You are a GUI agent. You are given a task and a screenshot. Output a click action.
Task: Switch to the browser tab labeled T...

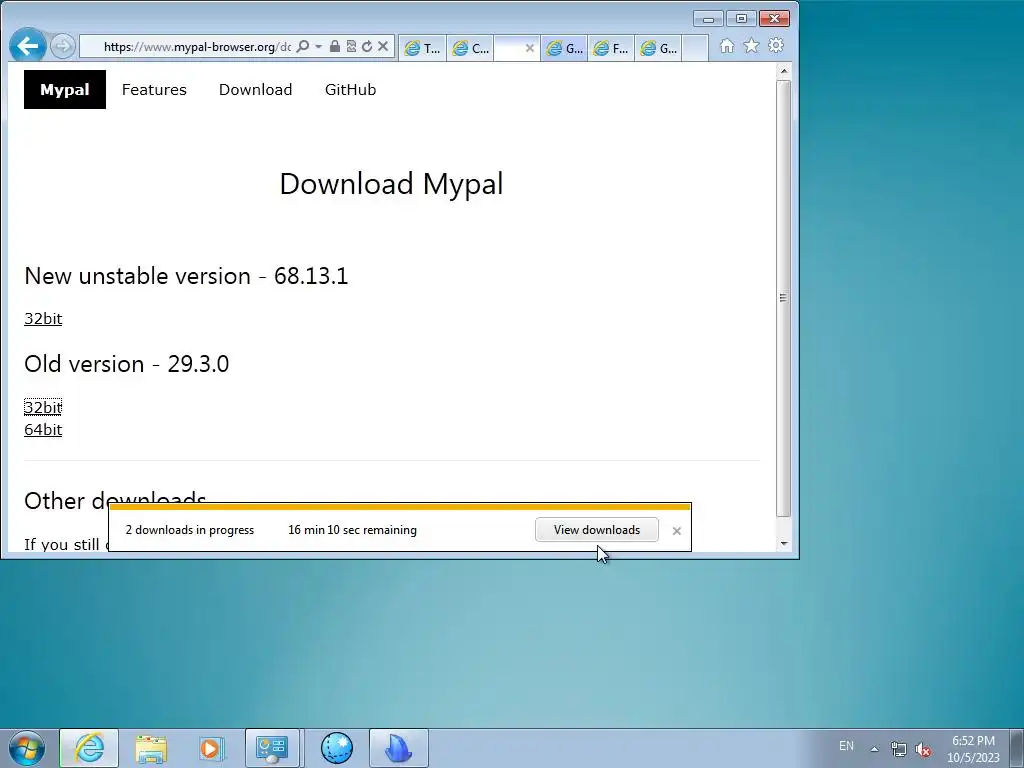(x=423, y=48)
